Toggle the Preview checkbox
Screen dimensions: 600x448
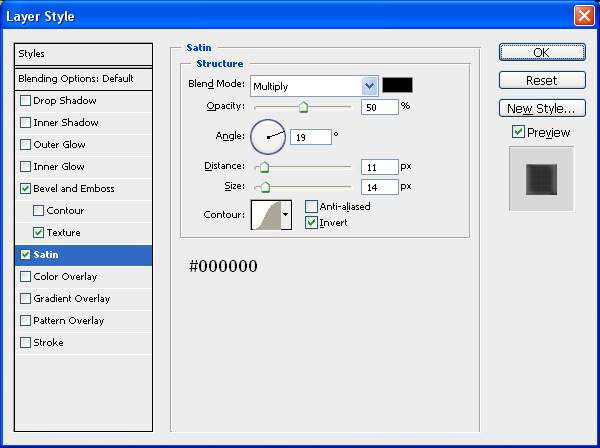518,132
